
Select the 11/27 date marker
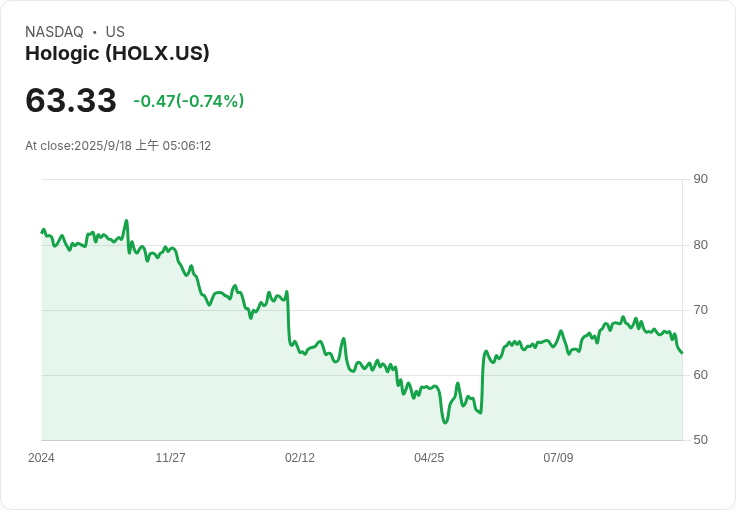(170, 458)
